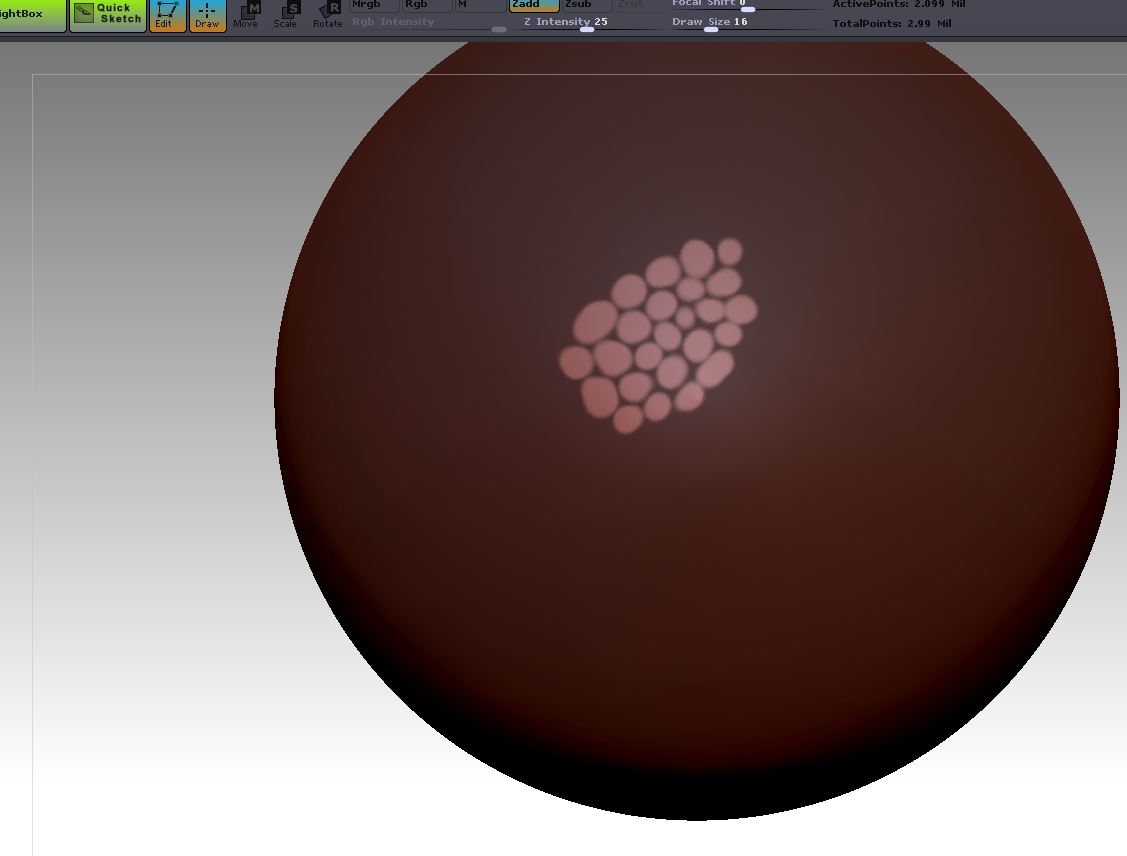
Task: Adjust the Z Intensity 25 slider
Action: 586,24
